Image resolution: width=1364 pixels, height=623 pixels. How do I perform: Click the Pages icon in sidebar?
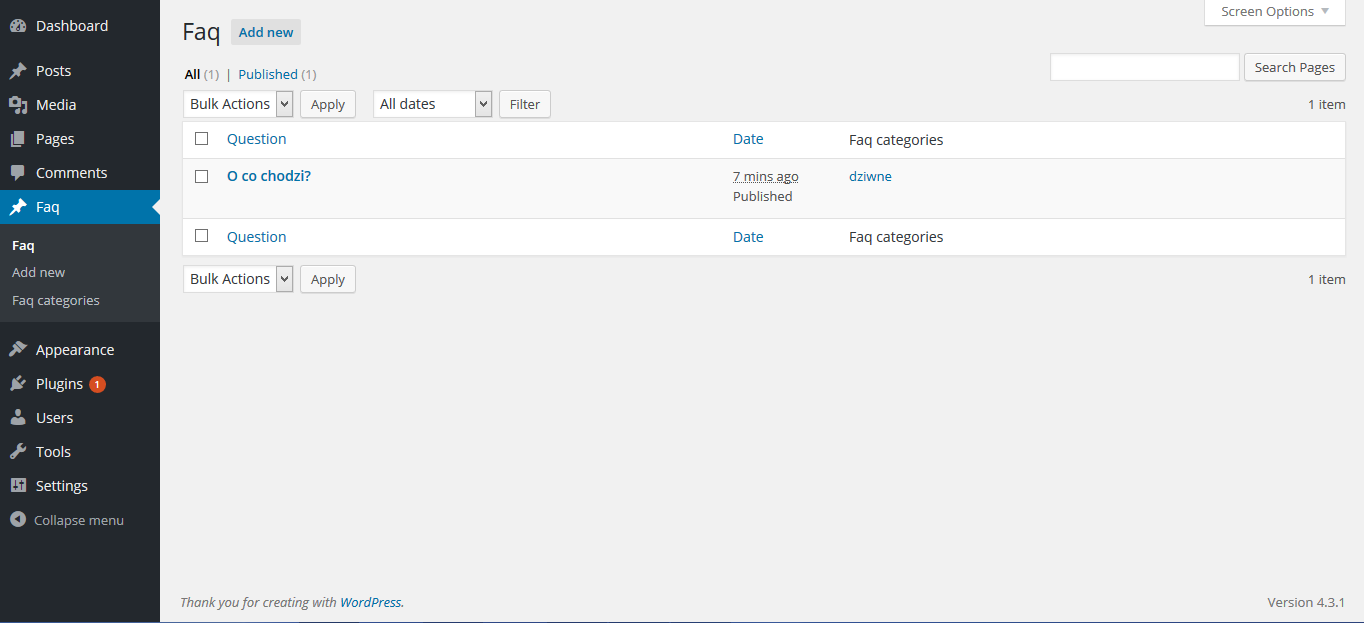pos(18,139)
